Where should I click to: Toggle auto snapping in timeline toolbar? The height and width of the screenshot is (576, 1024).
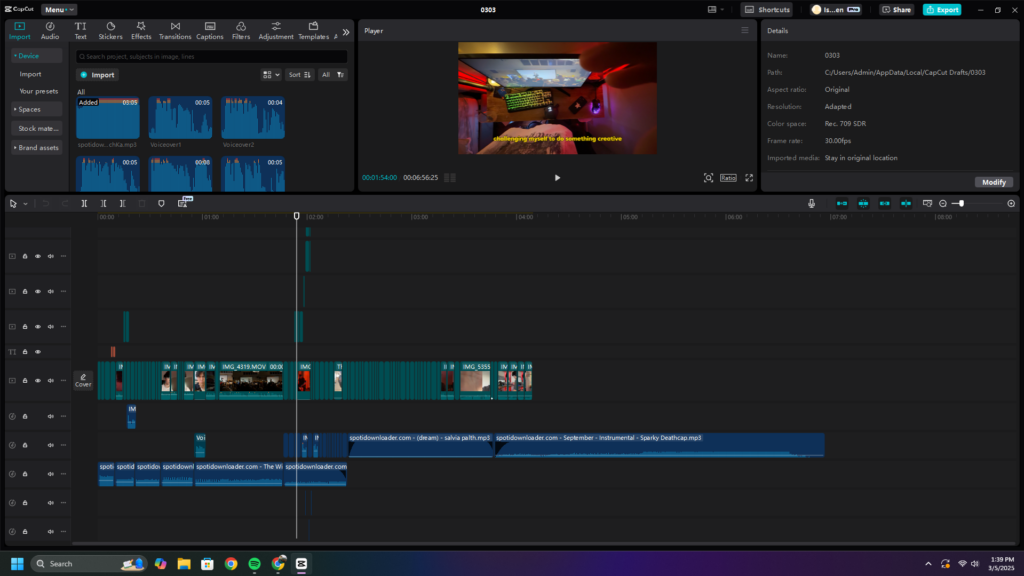pyautogui.click(x=863, y=204)
